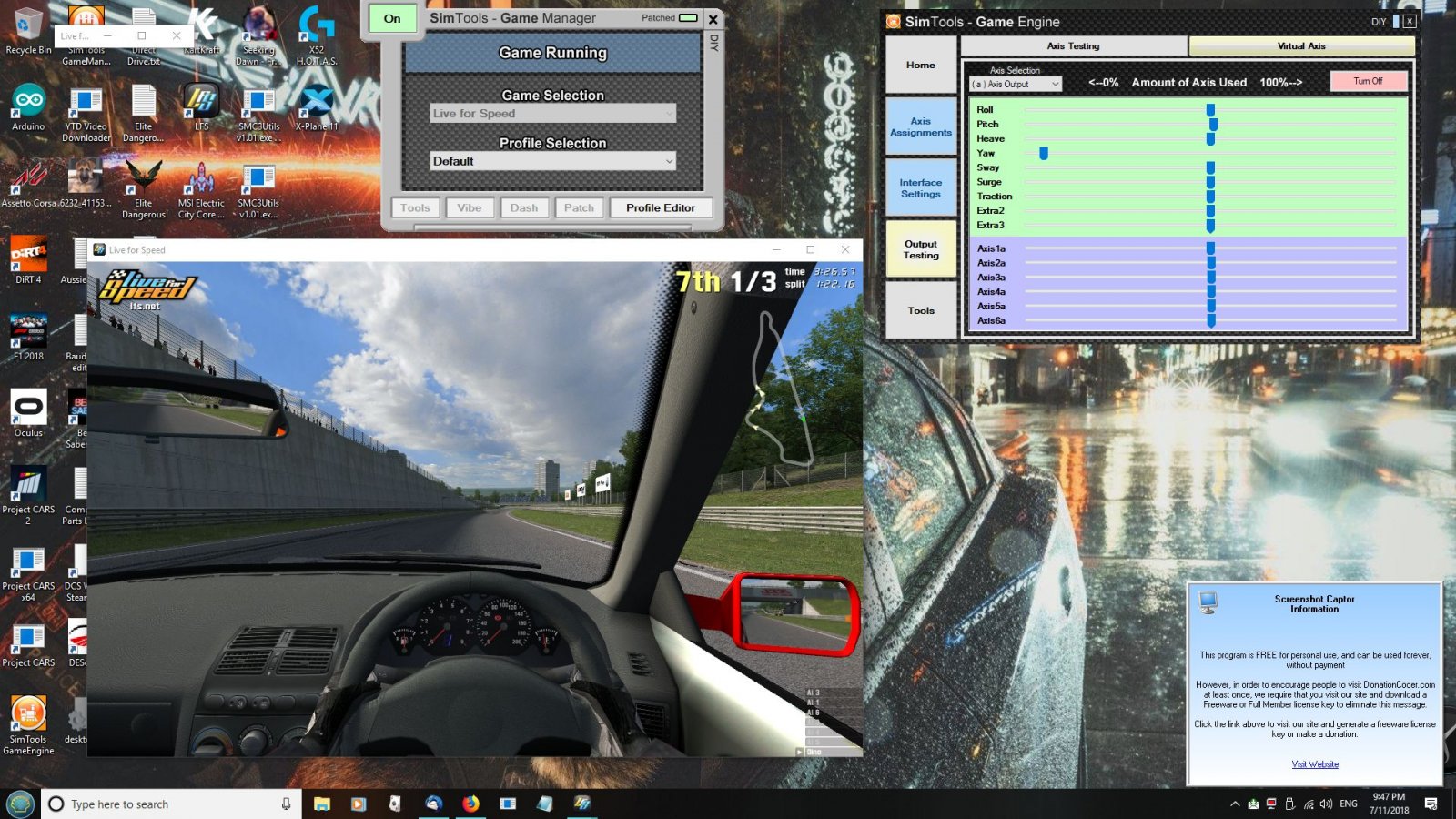Click the Axis1a output slider handle

click(x=1210, y=248)
